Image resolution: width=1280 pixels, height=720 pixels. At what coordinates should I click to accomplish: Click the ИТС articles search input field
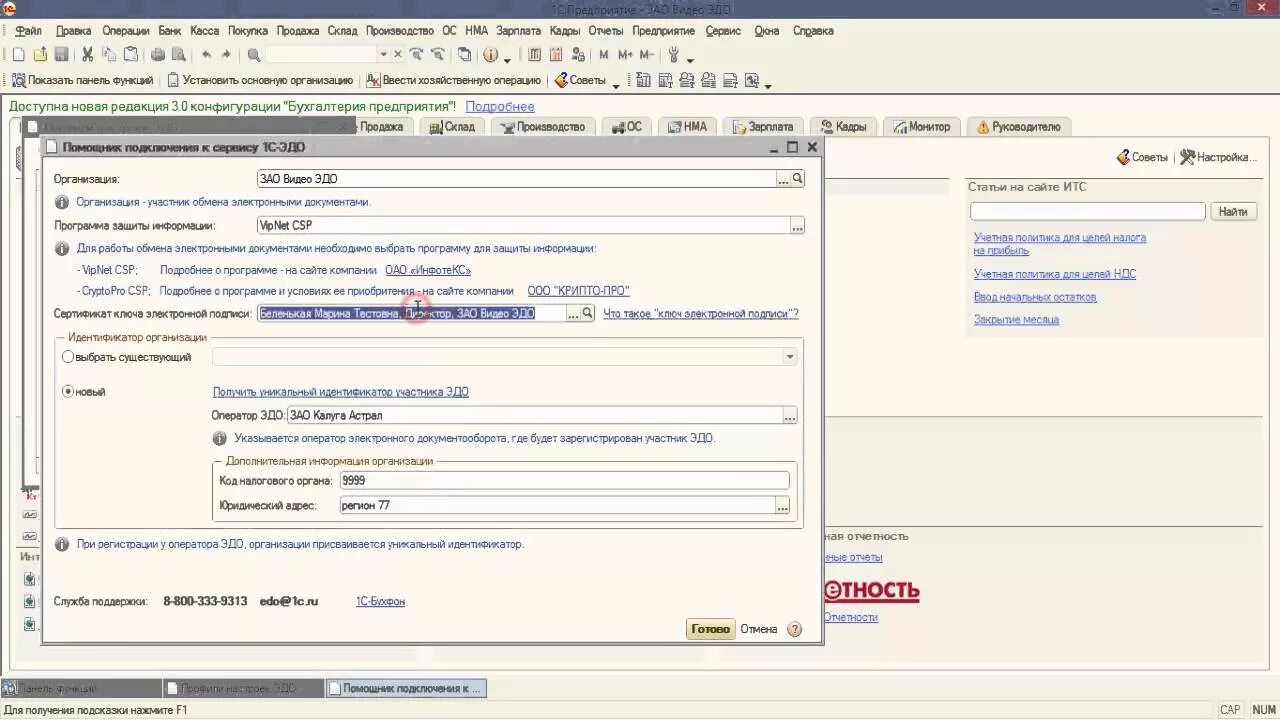[x=1087, y=211]
